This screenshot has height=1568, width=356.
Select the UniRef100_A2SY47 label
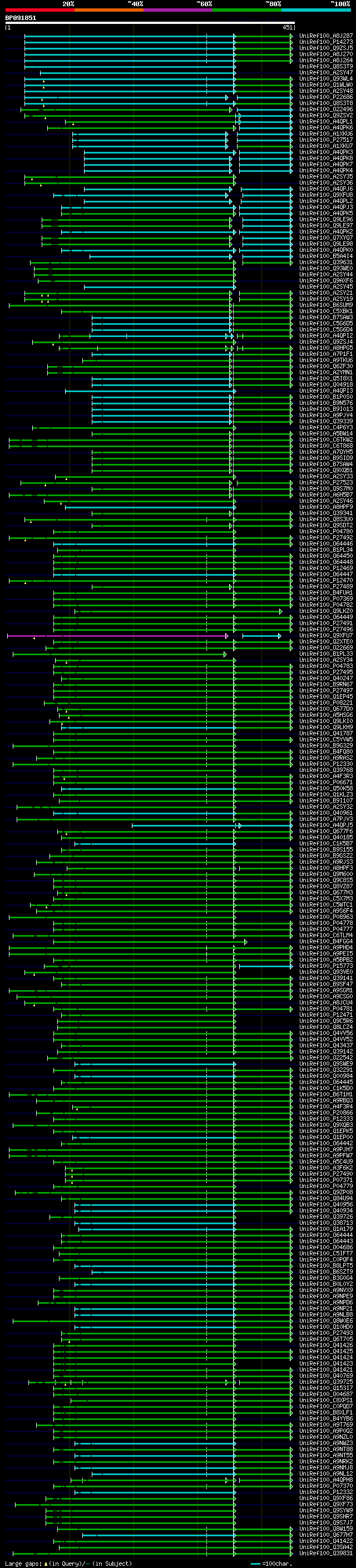(x=326, y=72)
